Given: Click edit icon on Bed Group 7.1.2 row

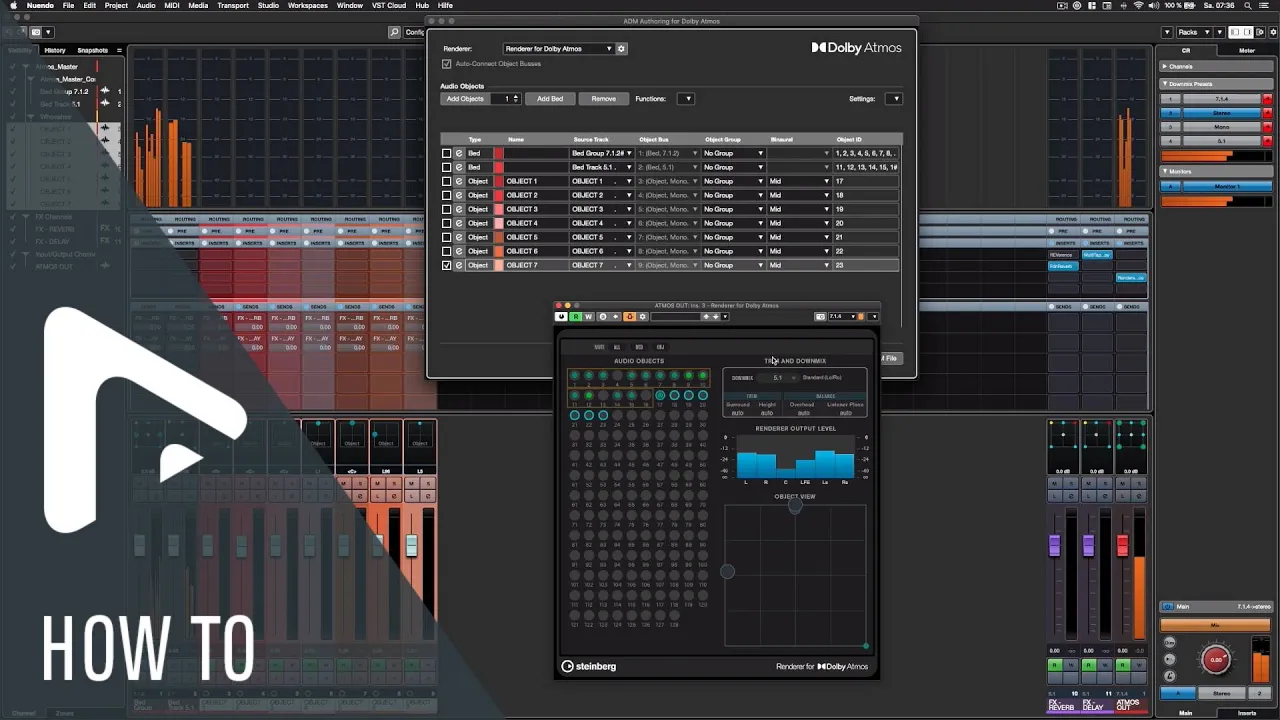Looking at the screenshot, I should (x=459, y=153).
